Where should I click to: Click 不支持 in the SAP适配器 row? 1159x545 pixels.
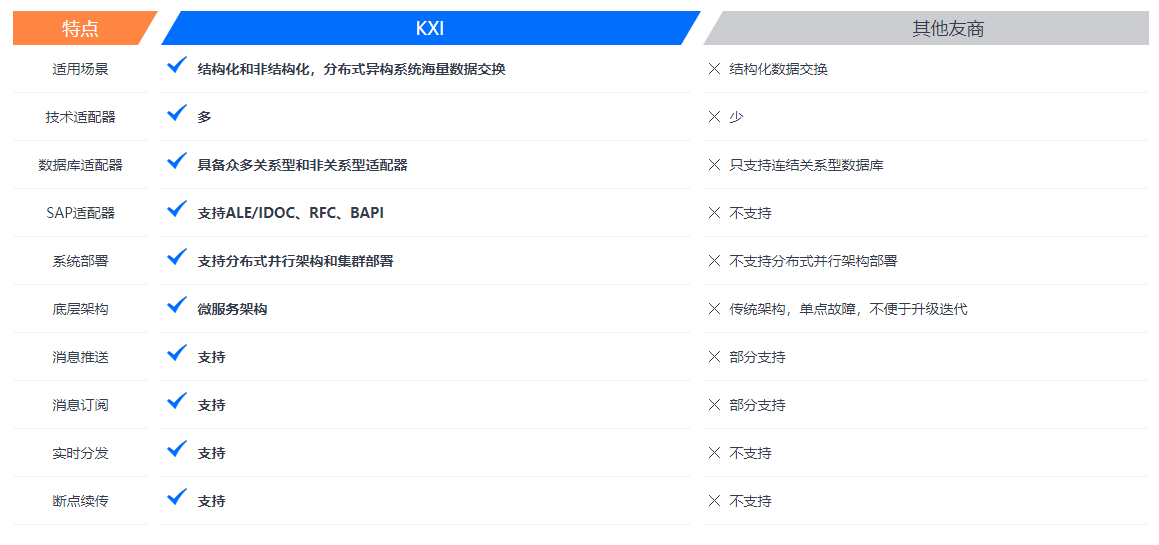coord(750,213)
